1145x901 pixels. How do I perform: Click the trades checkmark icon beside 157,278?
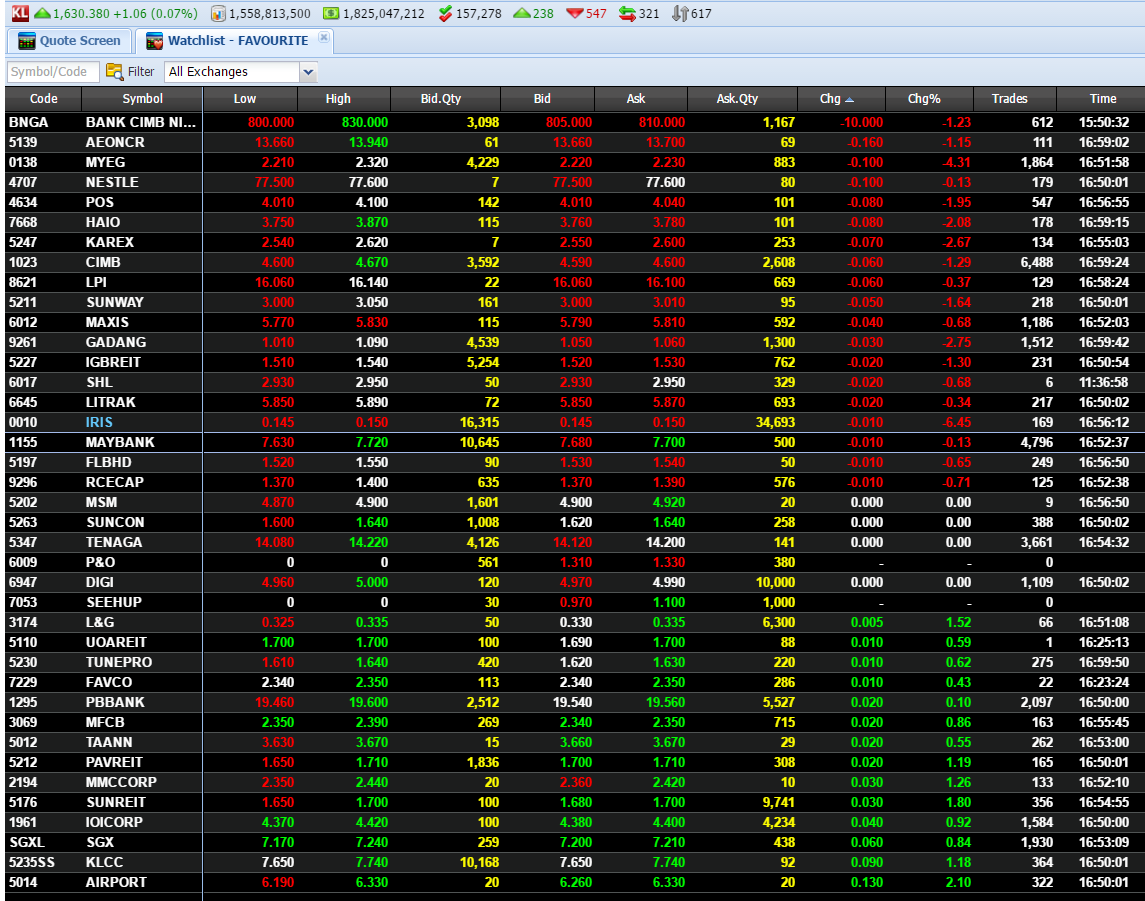(445, 13)
